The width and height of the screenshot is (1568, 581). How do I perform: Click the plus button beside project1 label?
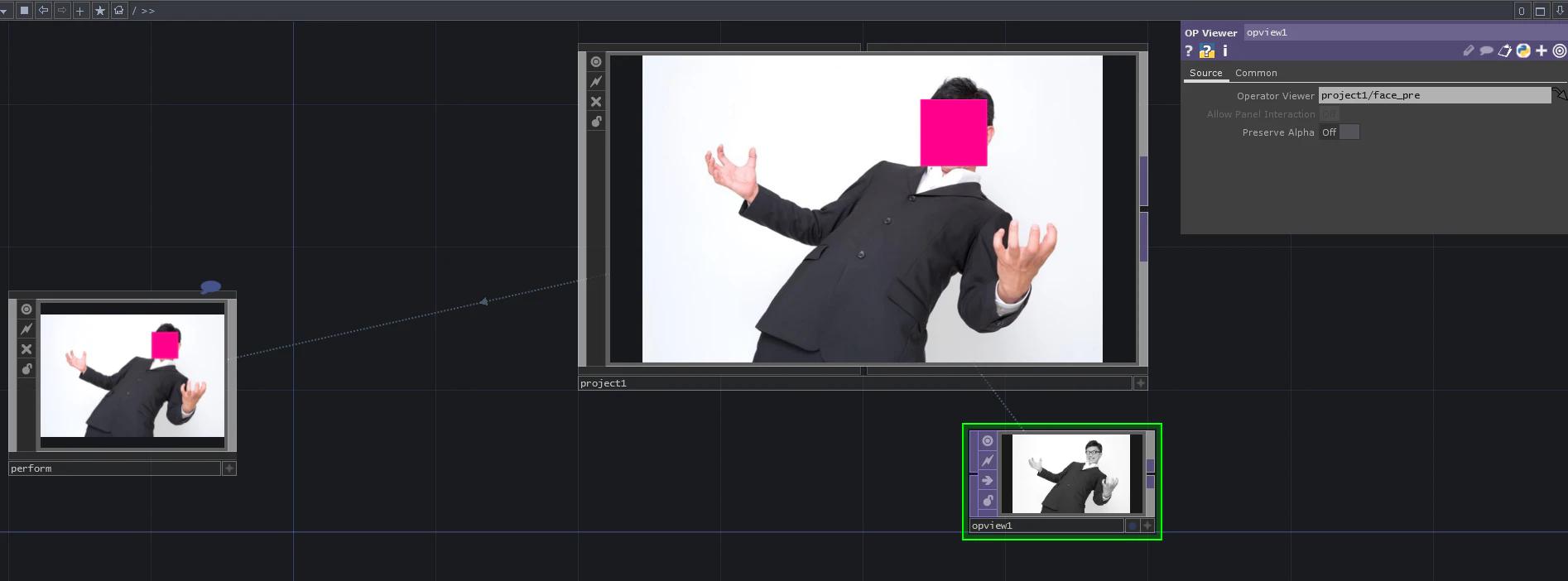(x=1141, y=383)
